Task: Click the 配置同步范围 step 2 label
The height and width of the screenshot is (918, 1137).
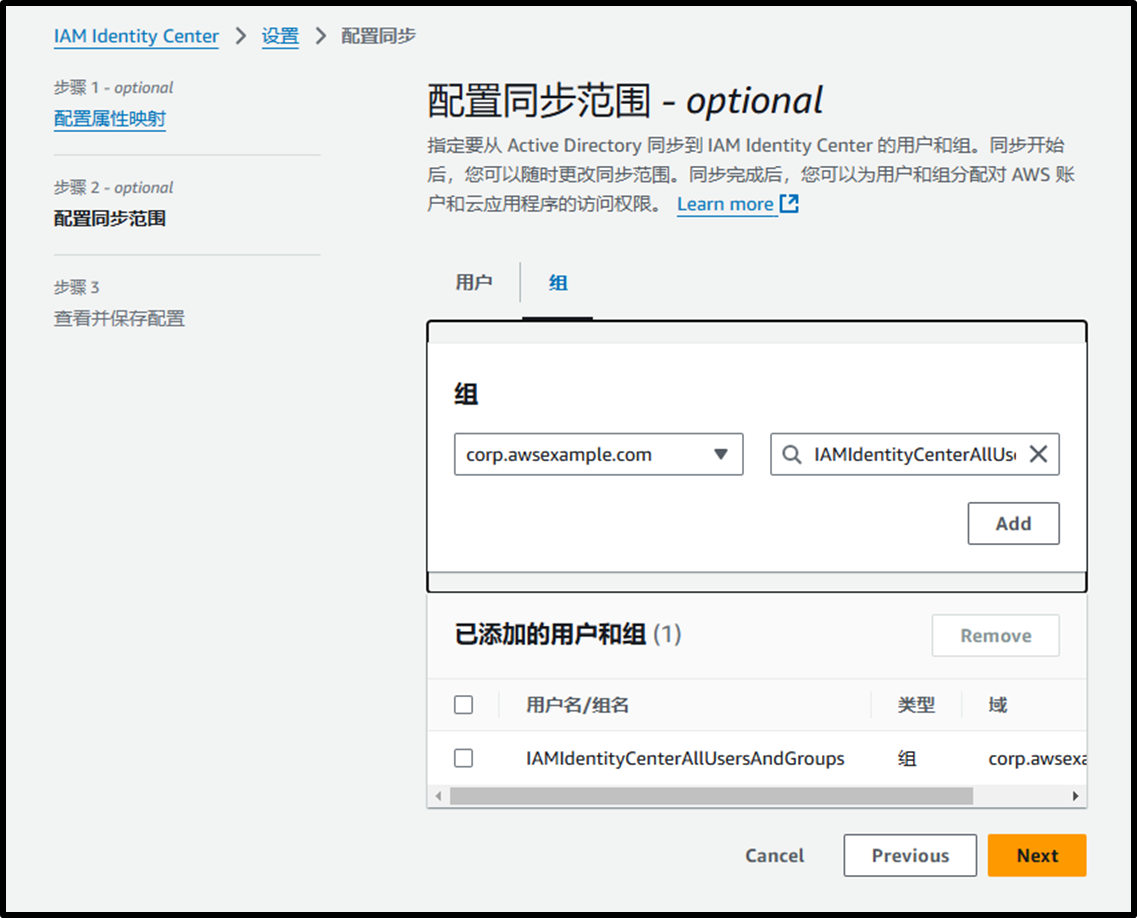Action: 109,218
